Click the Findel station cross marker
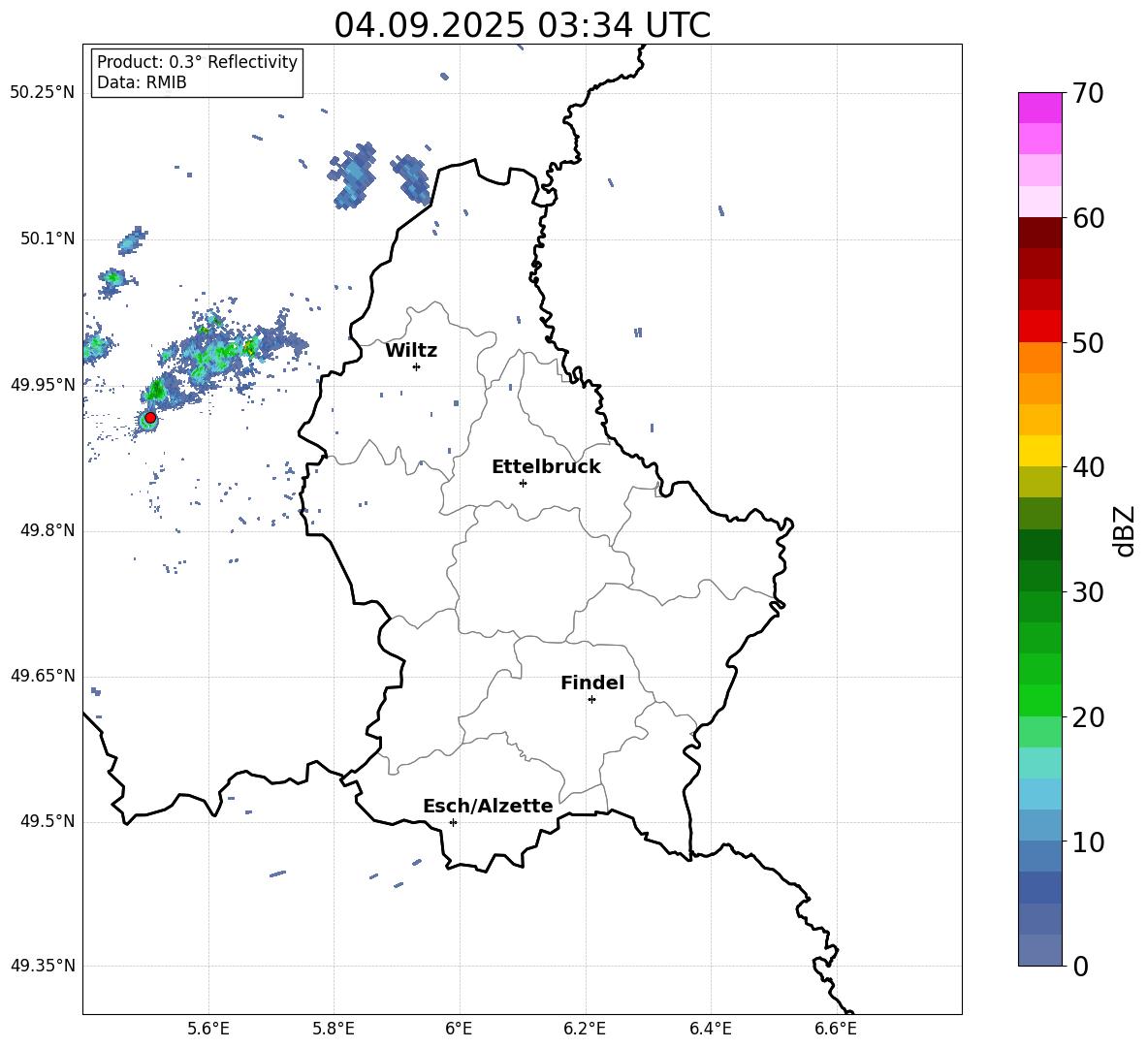The width and height of the screenshot is (1148, 1048). [591, 699]
